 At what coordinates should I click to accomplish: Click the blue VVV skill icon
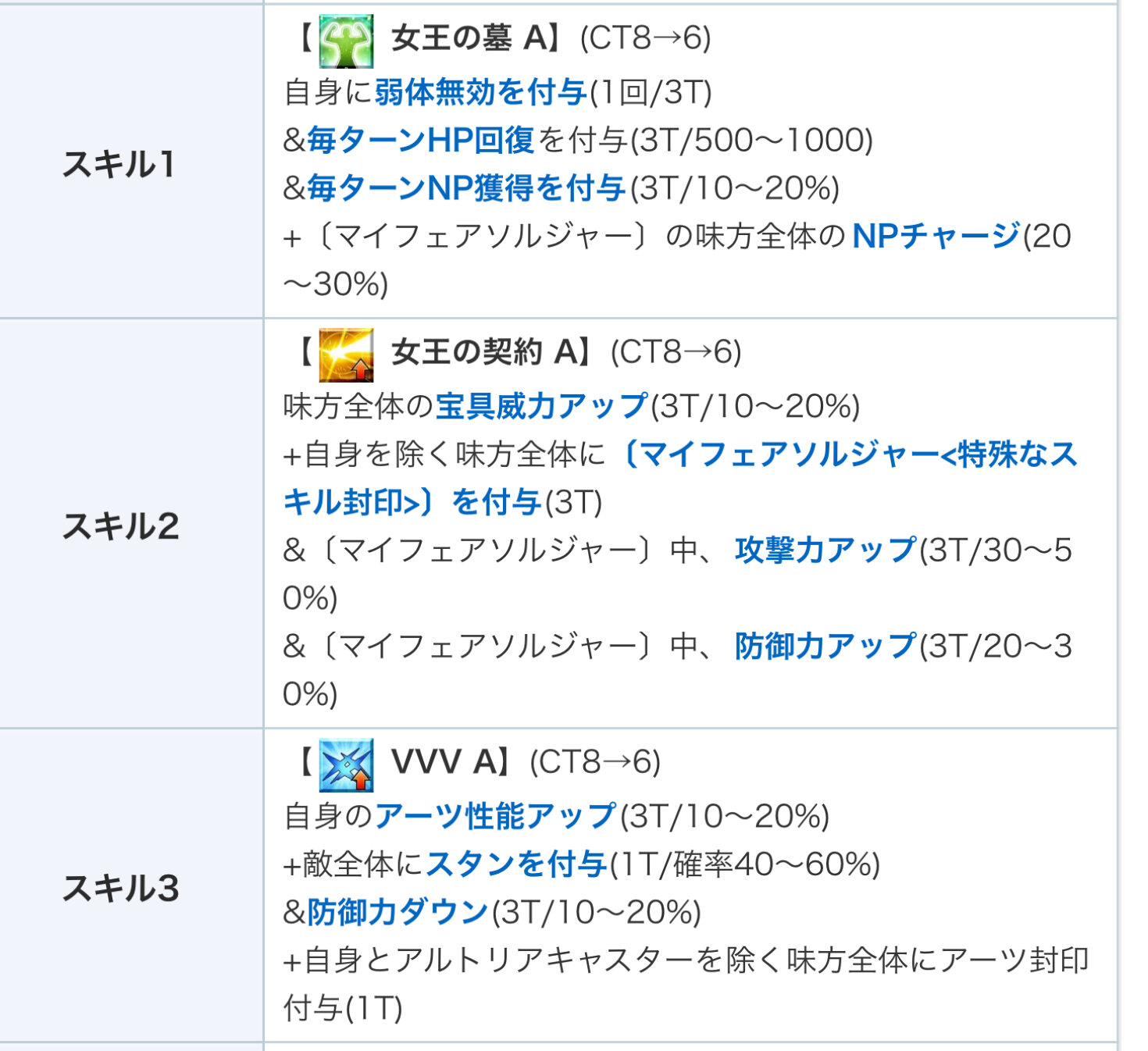pyautogui.click(x=346, y=764)
